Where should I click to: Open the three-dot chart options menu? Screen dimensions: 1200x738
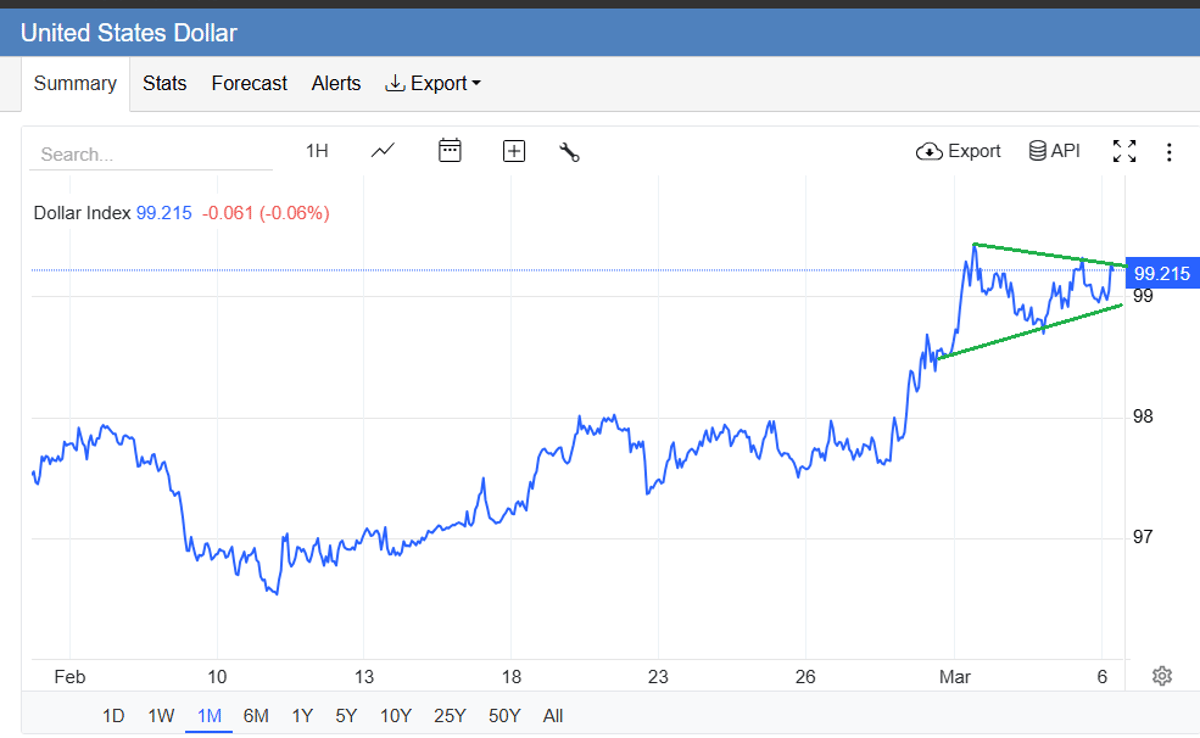(1169, 150)
